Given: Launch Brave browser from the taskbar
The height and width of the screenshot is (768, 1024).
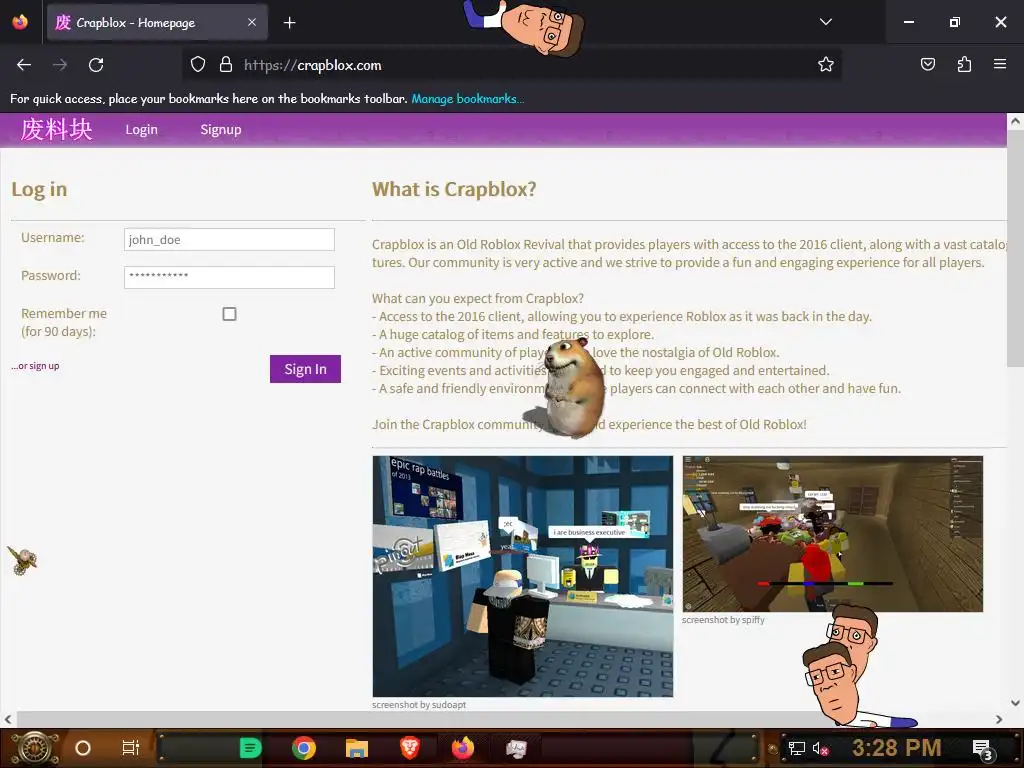Looking at the screenshot, I should tap(410, 748).
